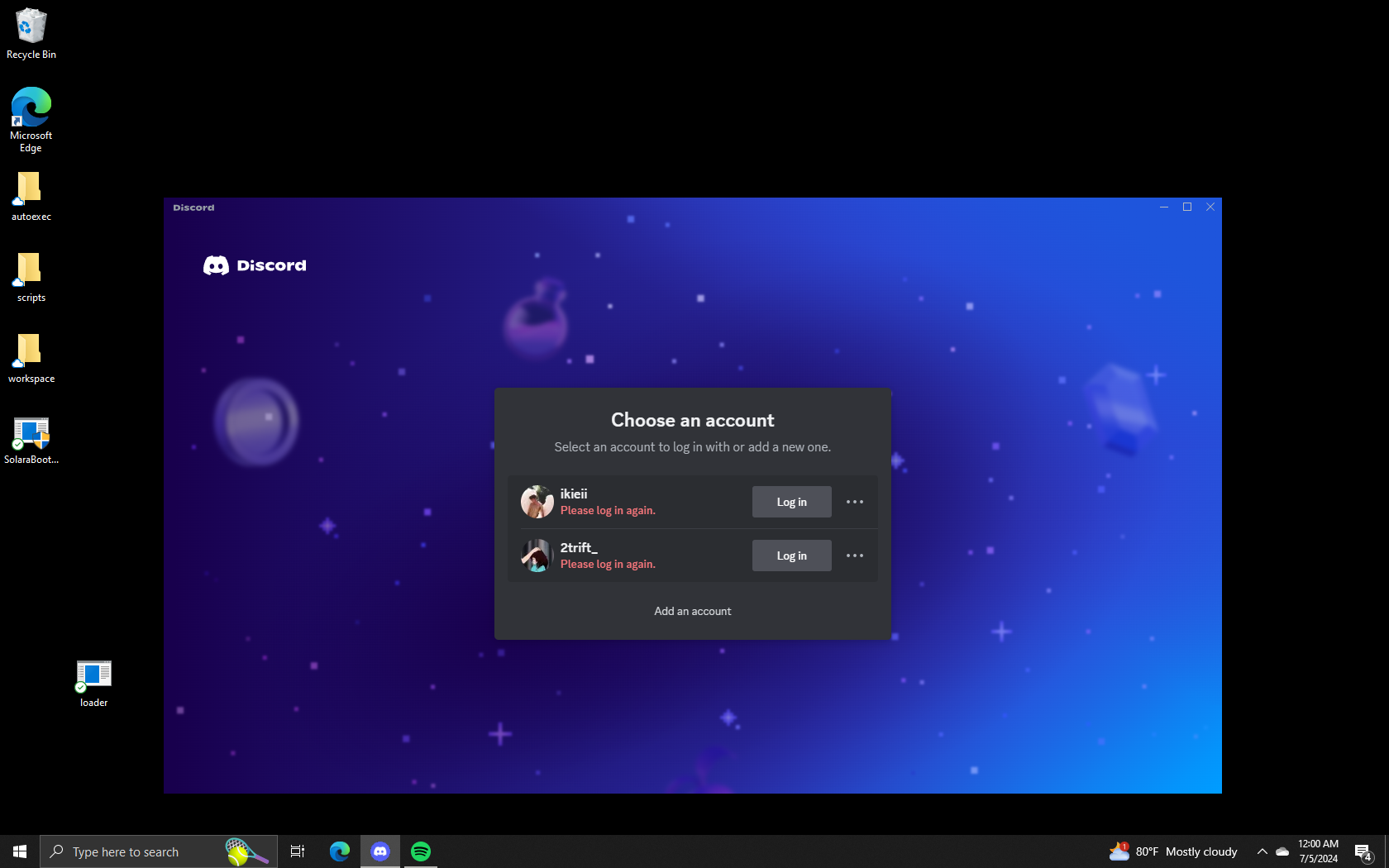Screen dimensions: 1389x868
Task: Click the taskbar search box
Action: click(x=159, y=851)
